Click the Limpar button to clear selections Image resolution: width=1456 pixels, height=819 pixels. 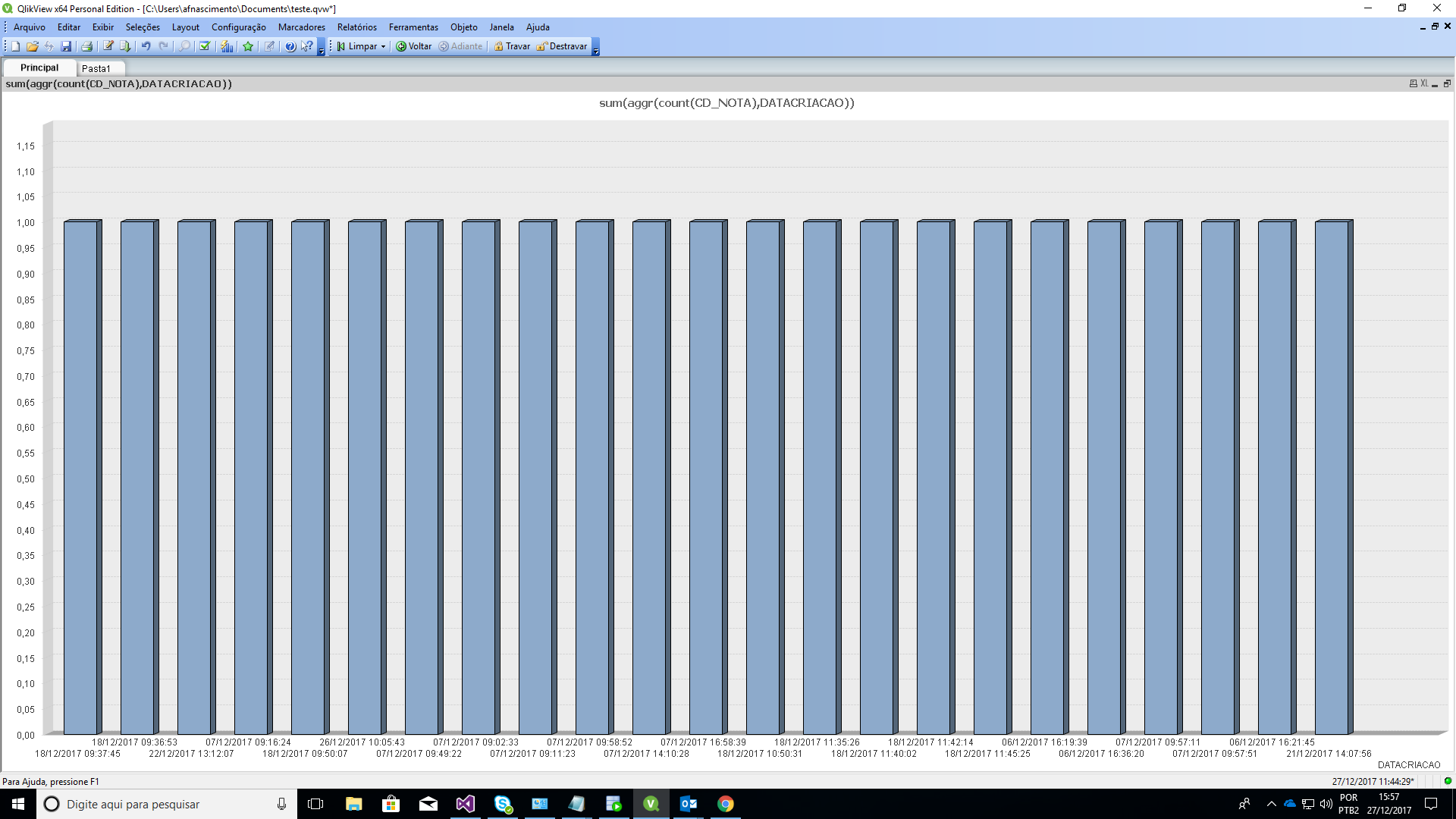click(x=356, y=46)
